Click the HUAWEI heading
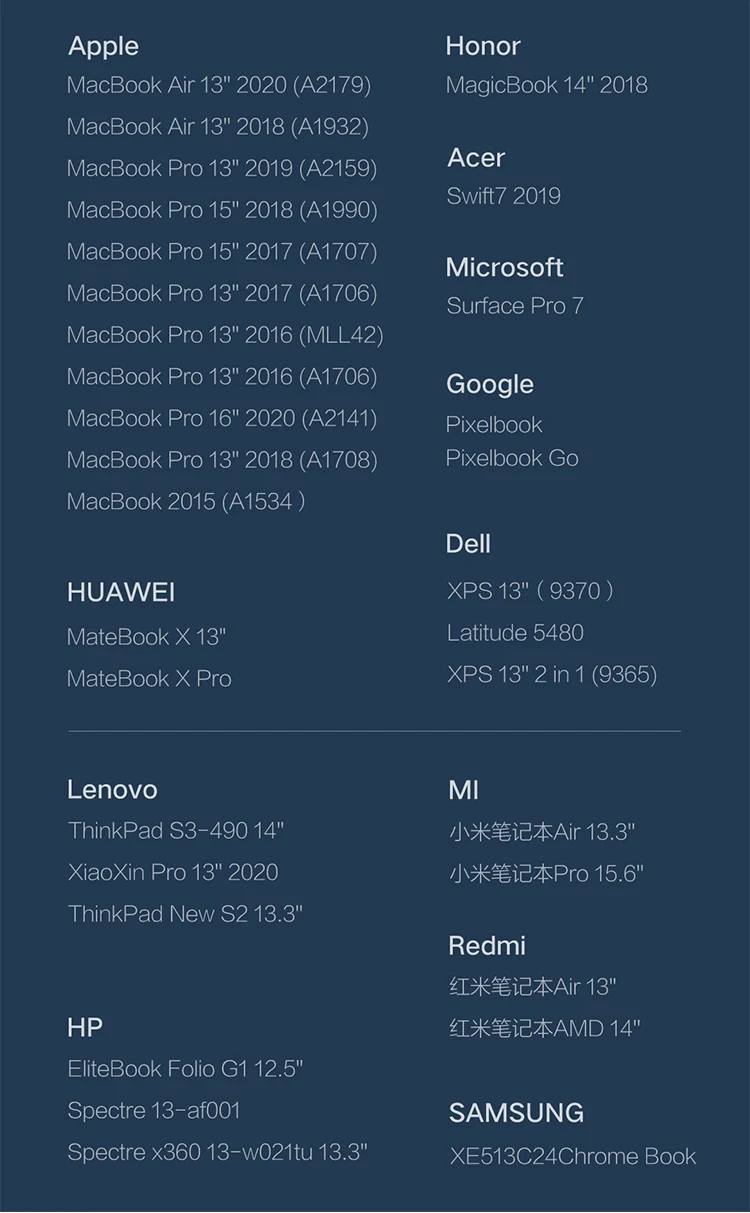The width and height of the screenshot is (750, 1213). [x=121, y=592]
